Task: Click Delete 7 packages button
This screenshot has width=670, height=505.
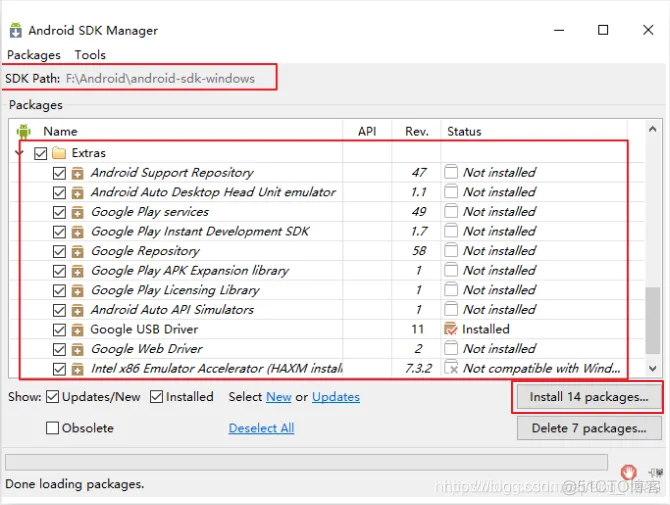Action: (x=588, y=428)
